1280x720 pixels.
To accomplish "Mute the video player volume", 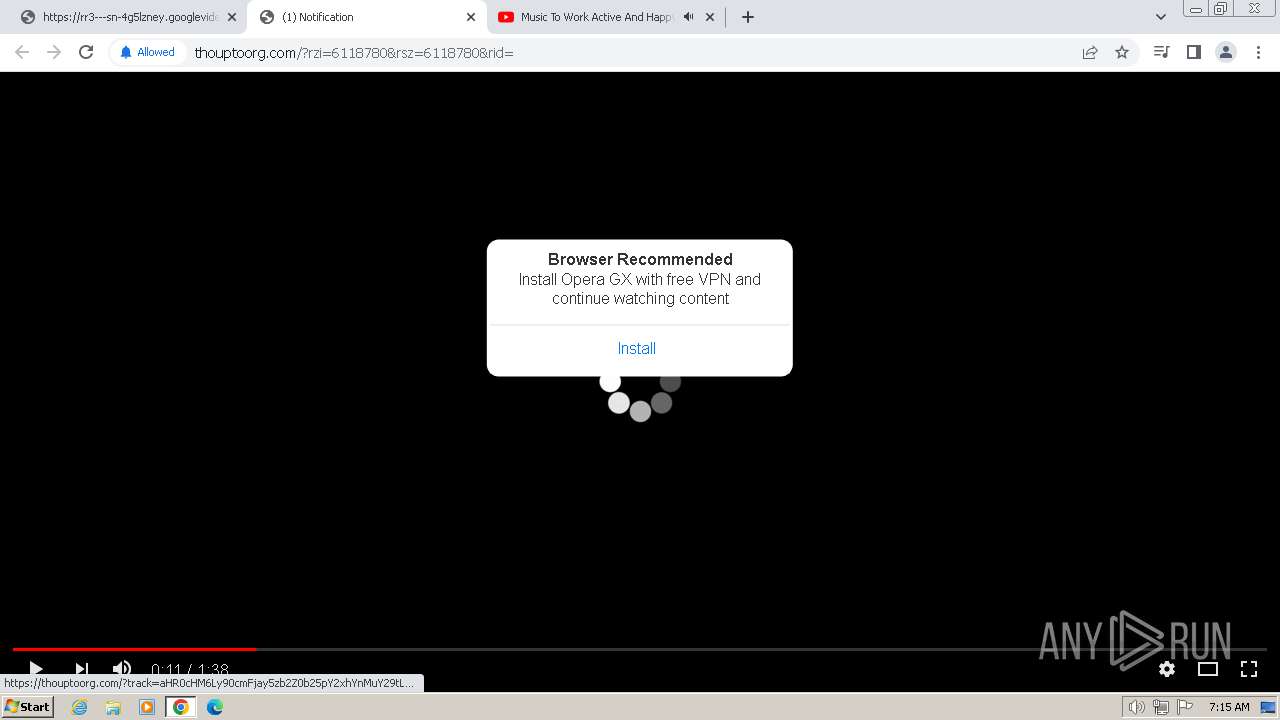I will pos(122,669).
